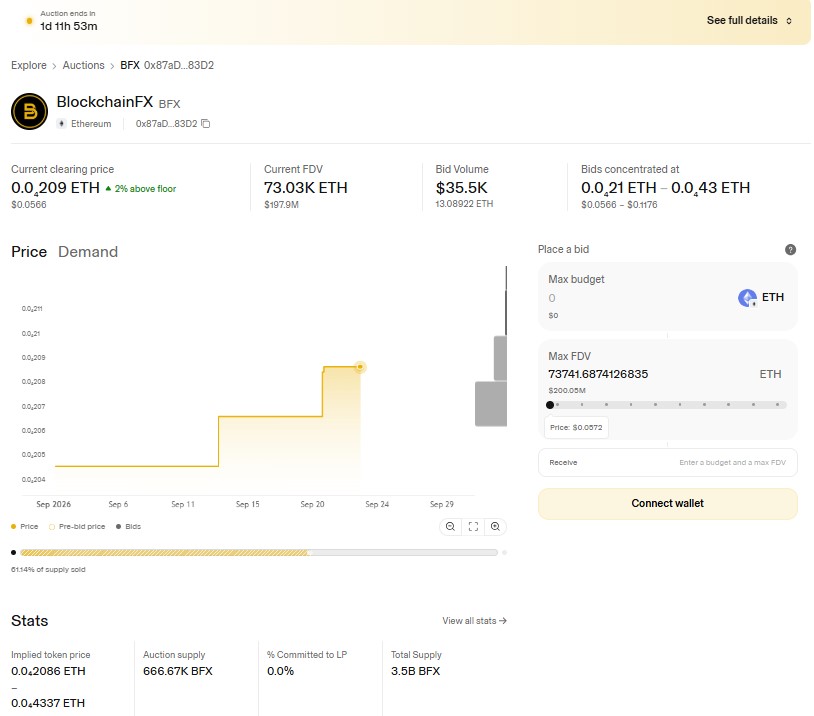This screenshot has height=716, width=814.
Task: Click Connect wallet button
Action: click(668, 504)
